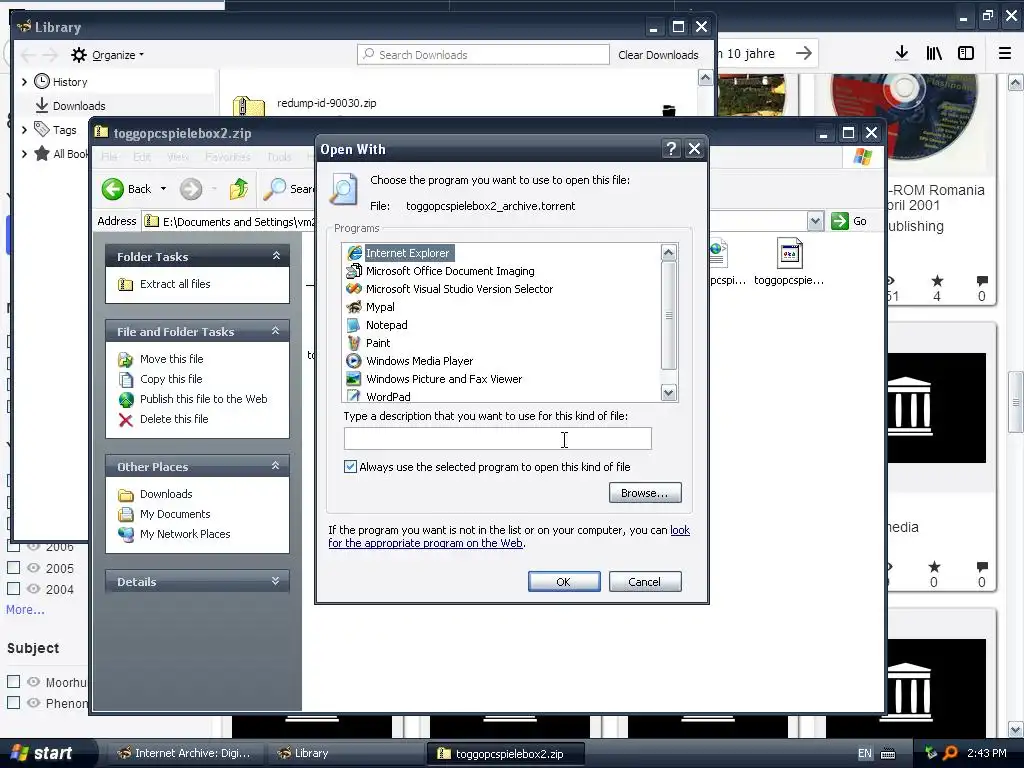Click the keyboard icon in the taskbar
The image size is (1024, 768).
click(888, 754)
